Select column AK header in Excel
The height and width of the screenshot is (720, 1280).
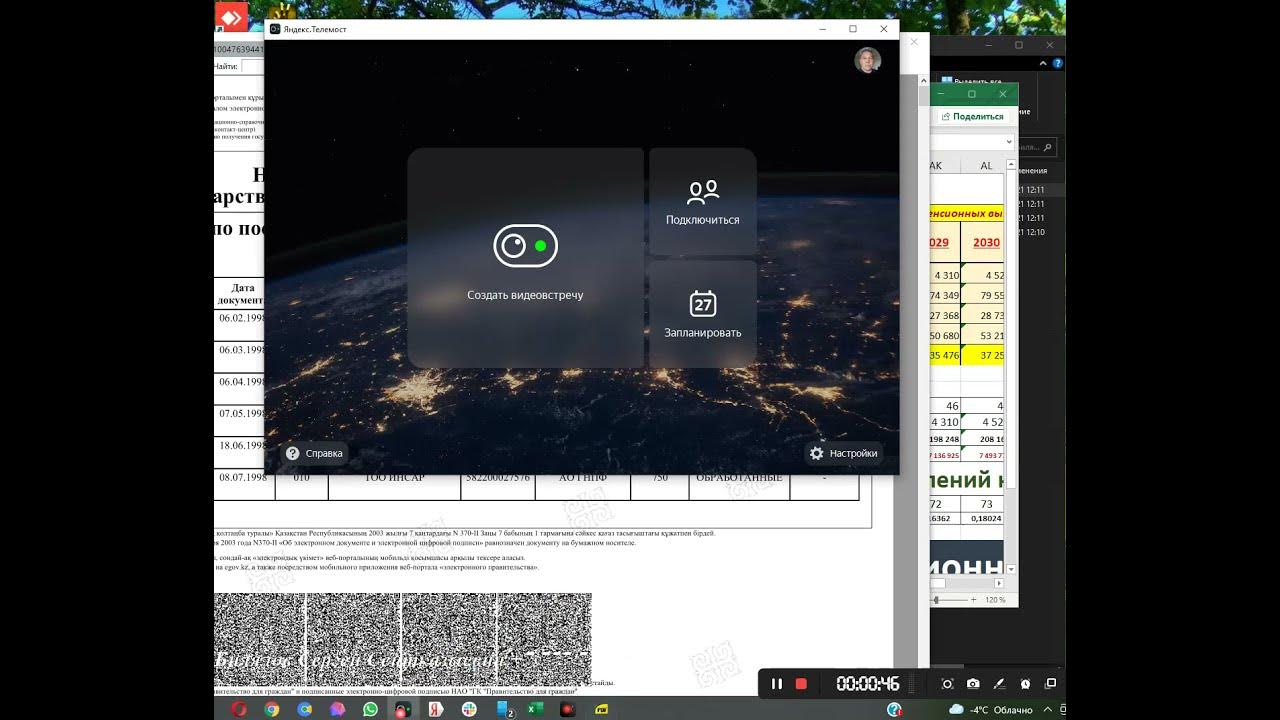[944, 166]
